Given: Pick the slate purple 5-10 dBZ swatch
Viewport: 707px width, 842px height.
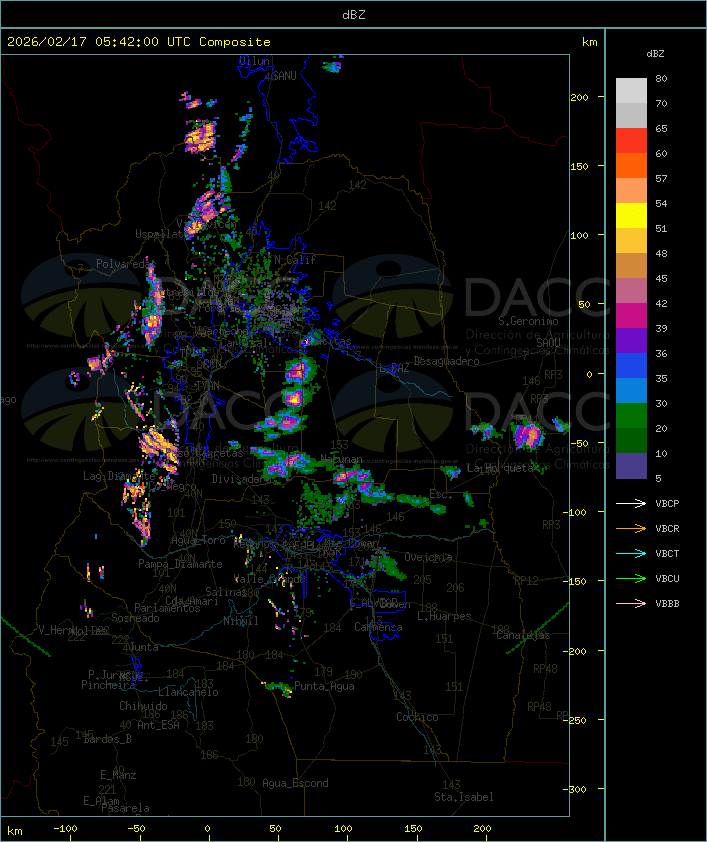Looking at the screenshot, I should click(631, 465).
